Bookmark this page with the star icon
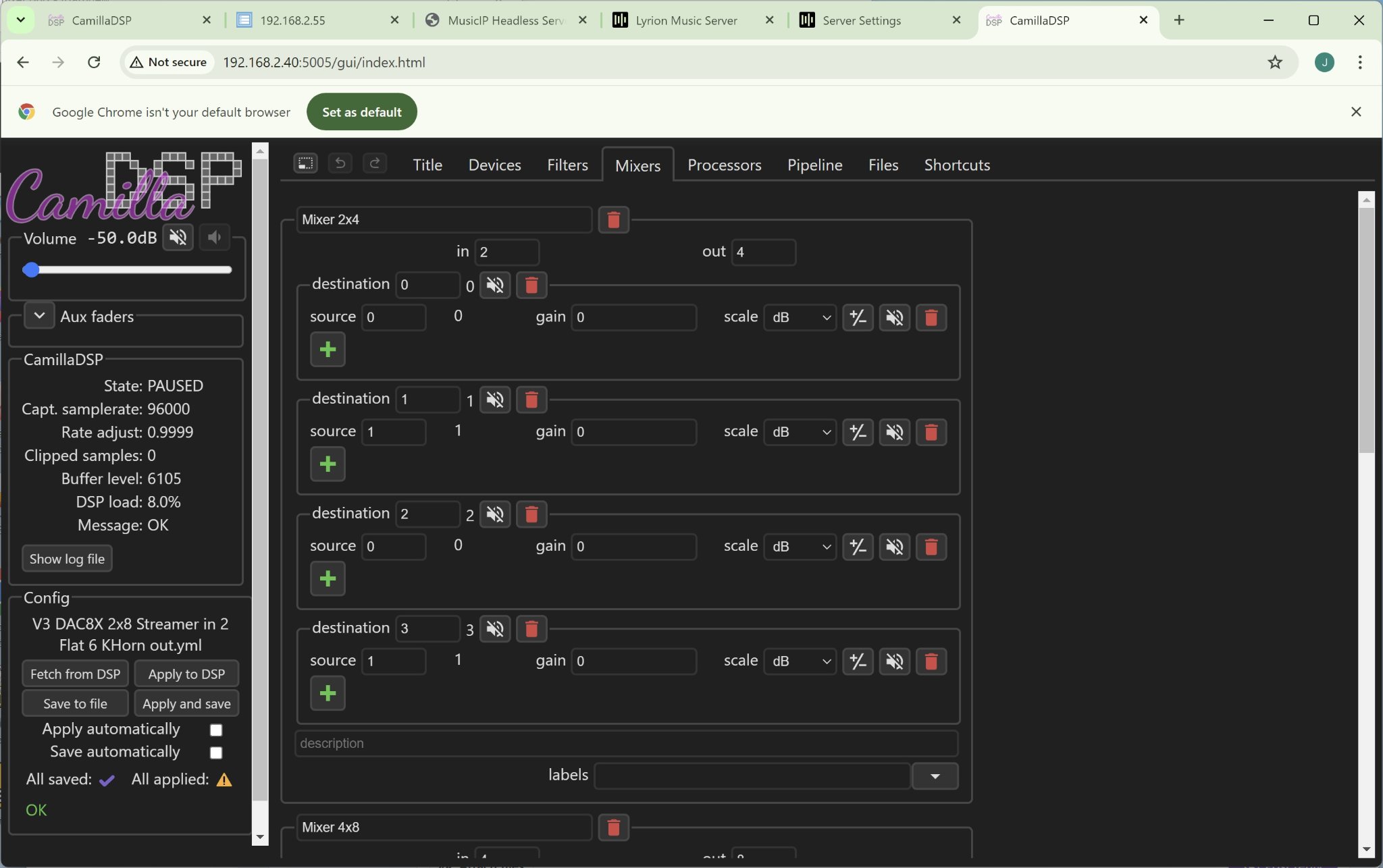1383x868 pixels. 1275,62
